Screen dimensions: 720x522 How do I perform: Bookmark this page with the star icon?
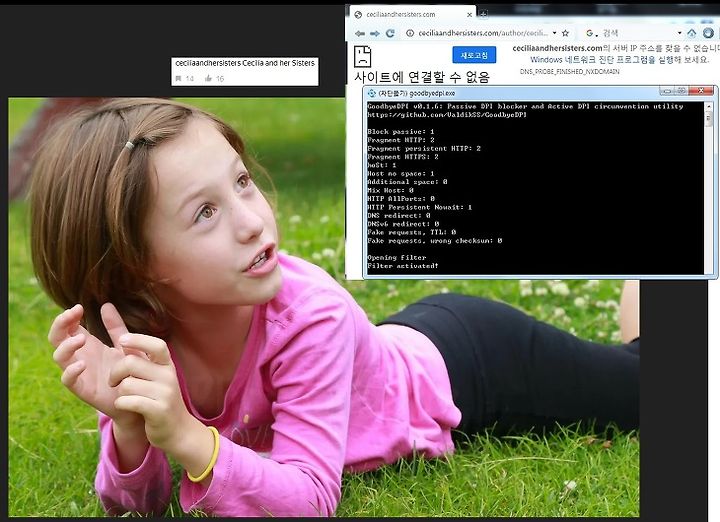coord(566,33)
